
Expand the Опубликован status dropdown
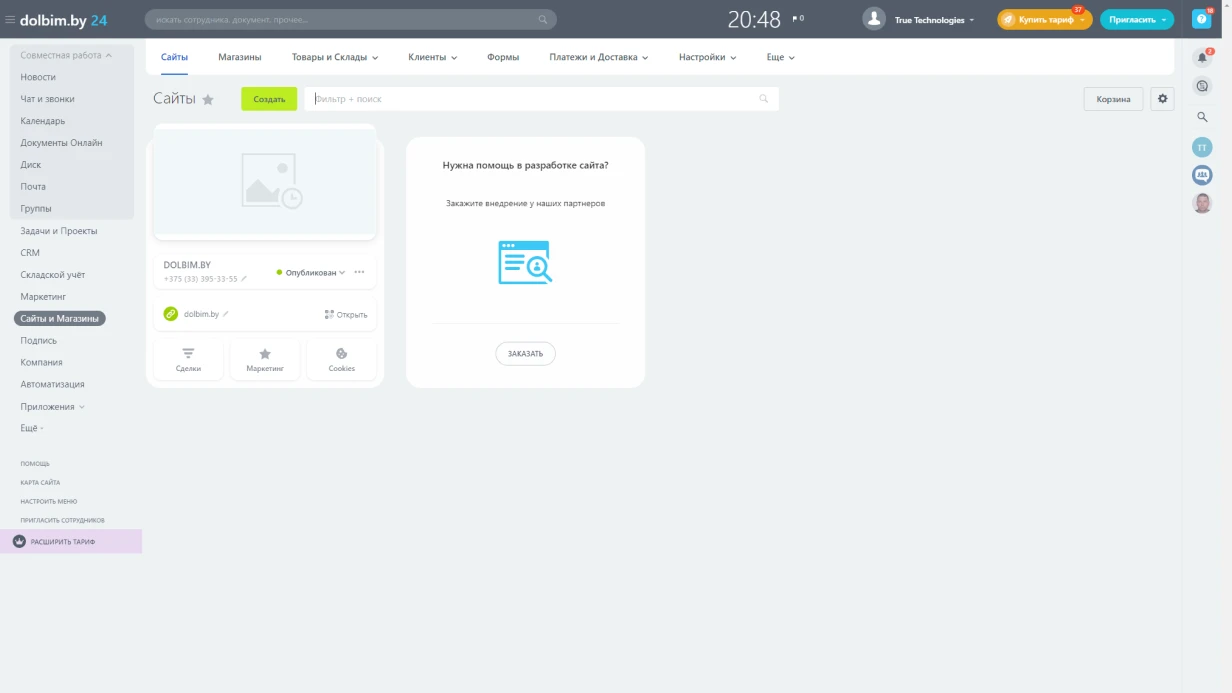point(311,272)
